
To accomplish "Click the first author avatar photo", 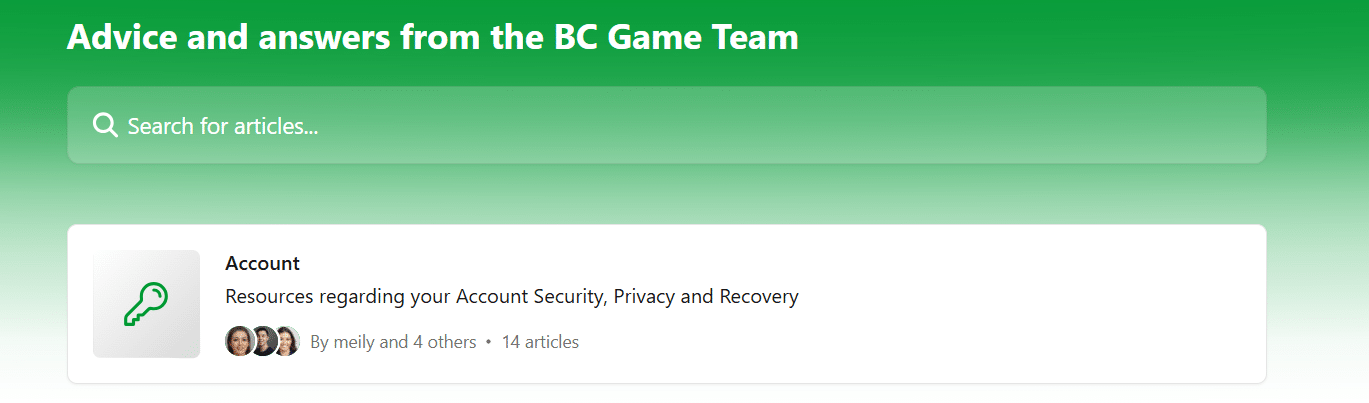I will (239, 342).
